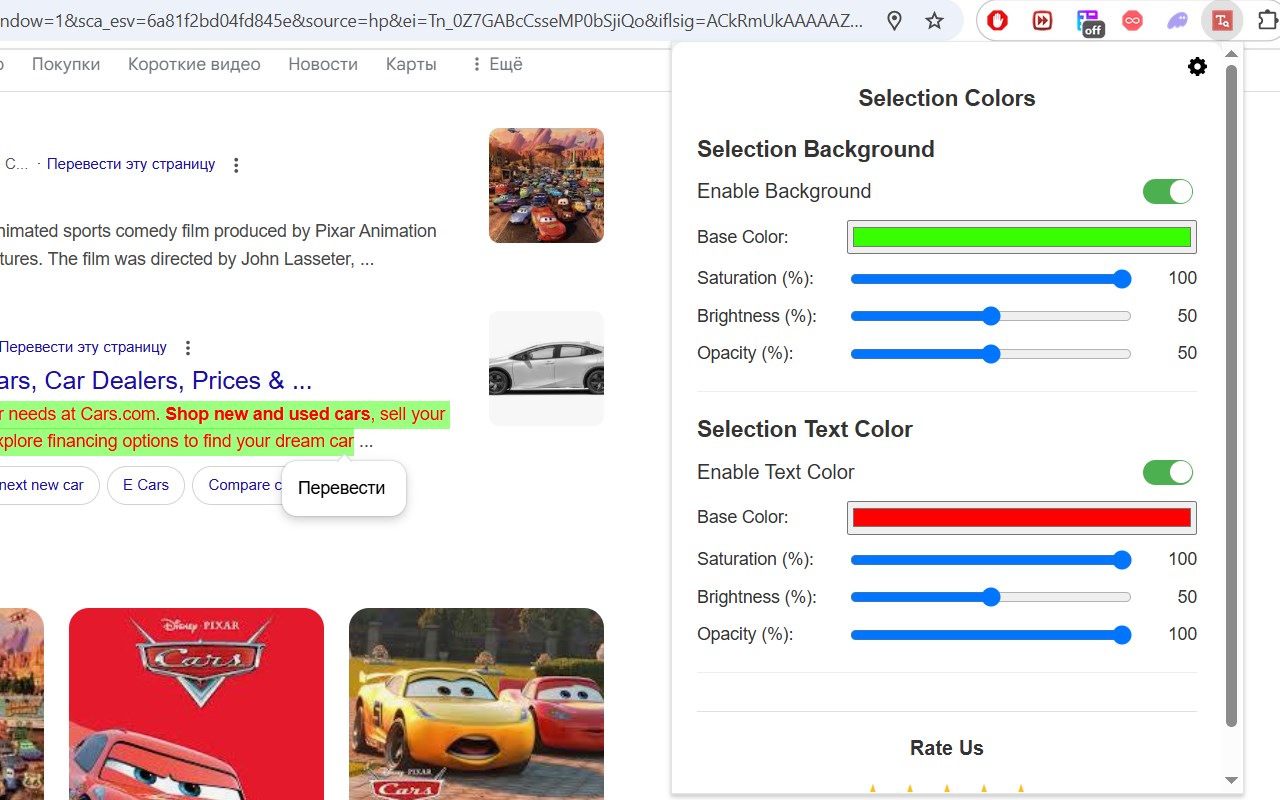Switch to the Новости search tab

coord(323,64)
